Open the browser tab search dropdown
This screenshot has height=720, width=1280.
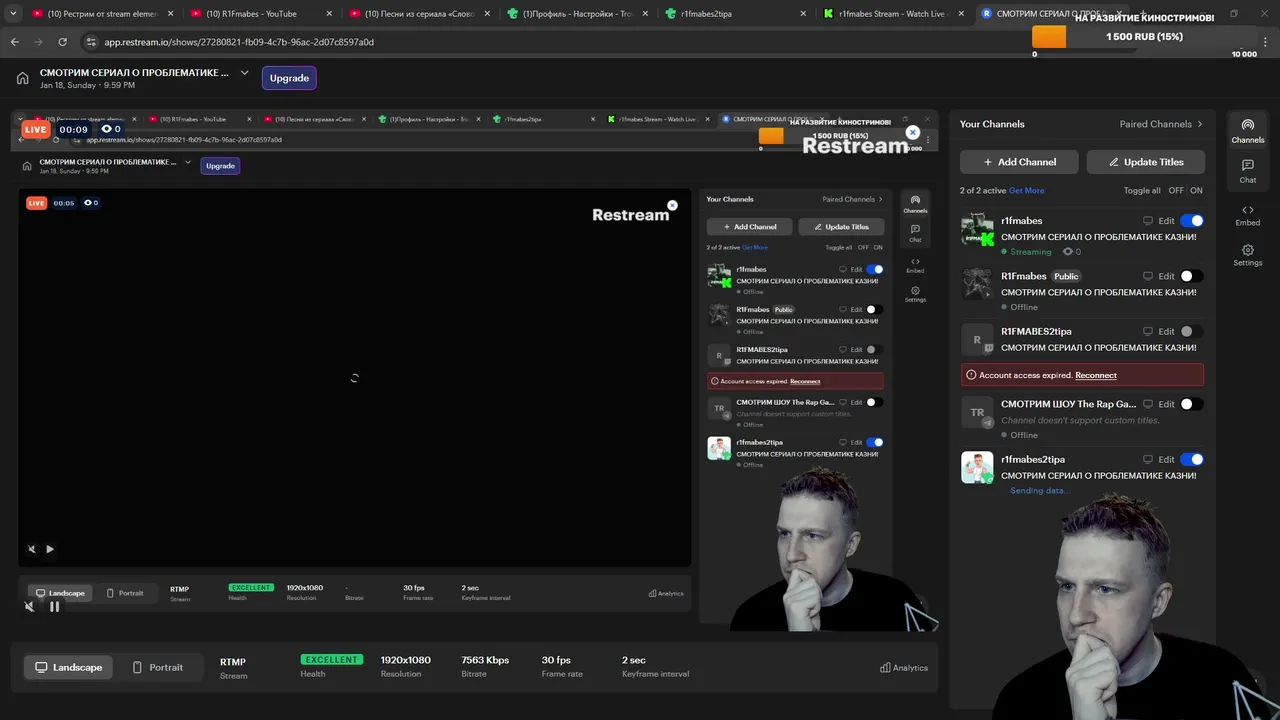[13, 14]
